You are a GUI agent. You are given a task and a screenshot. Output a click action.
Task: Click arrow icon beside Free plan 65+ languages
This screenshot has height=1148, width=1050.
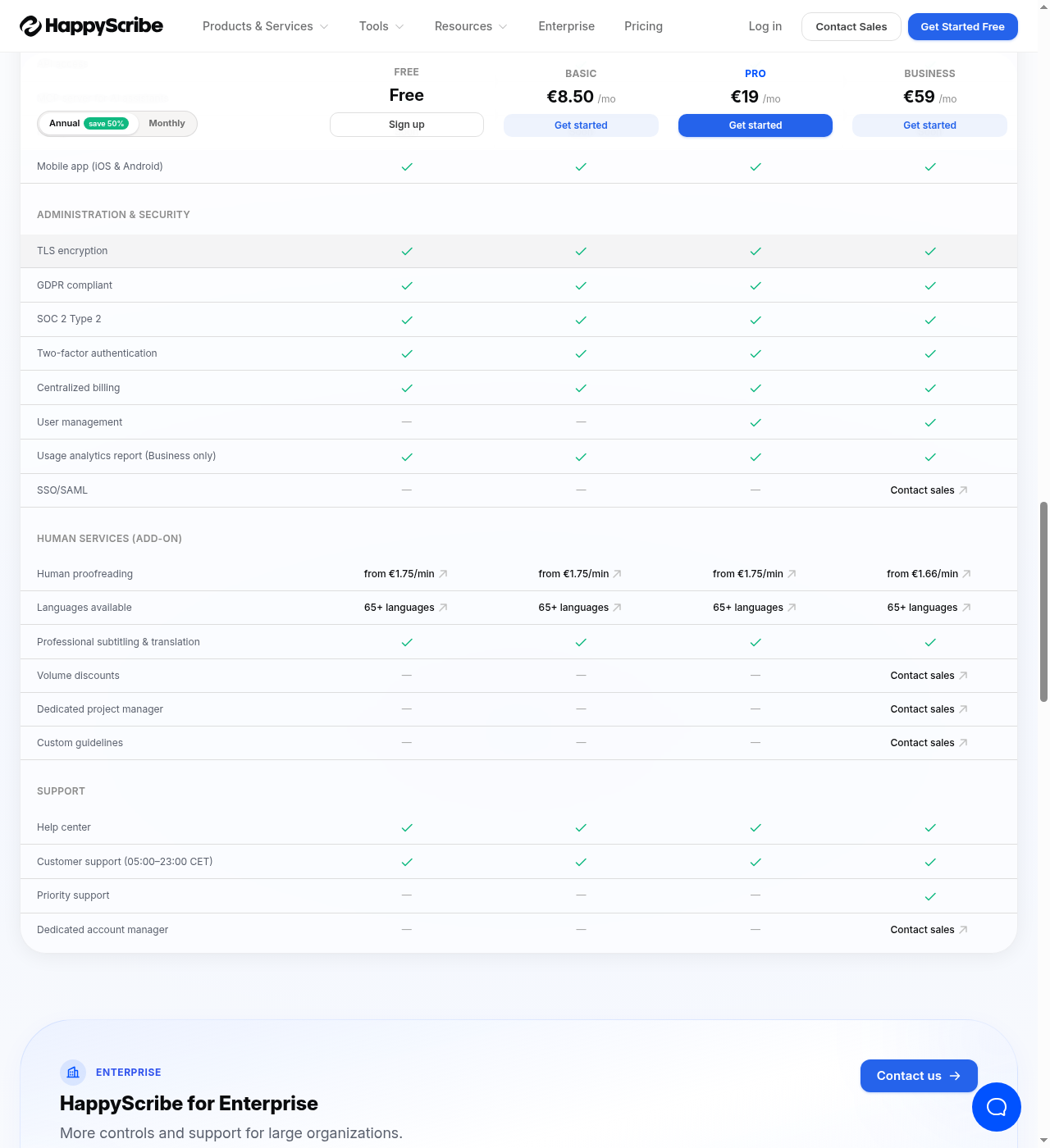click(x=443, y=608)
